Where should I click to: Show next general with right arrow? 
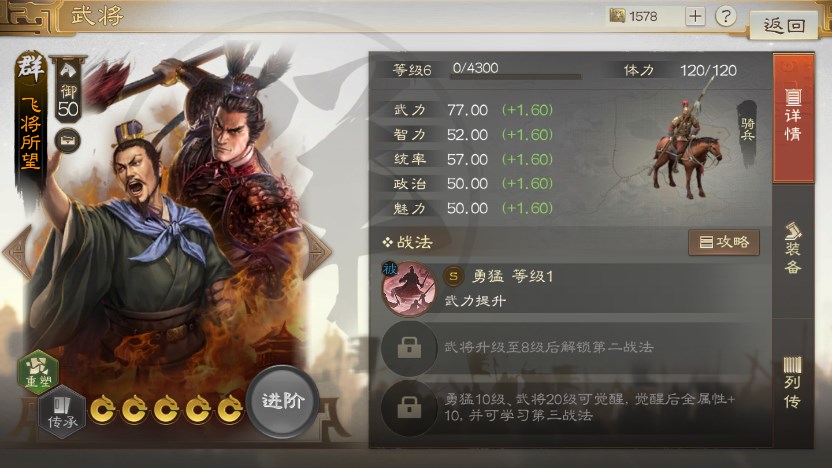point(317,251)
